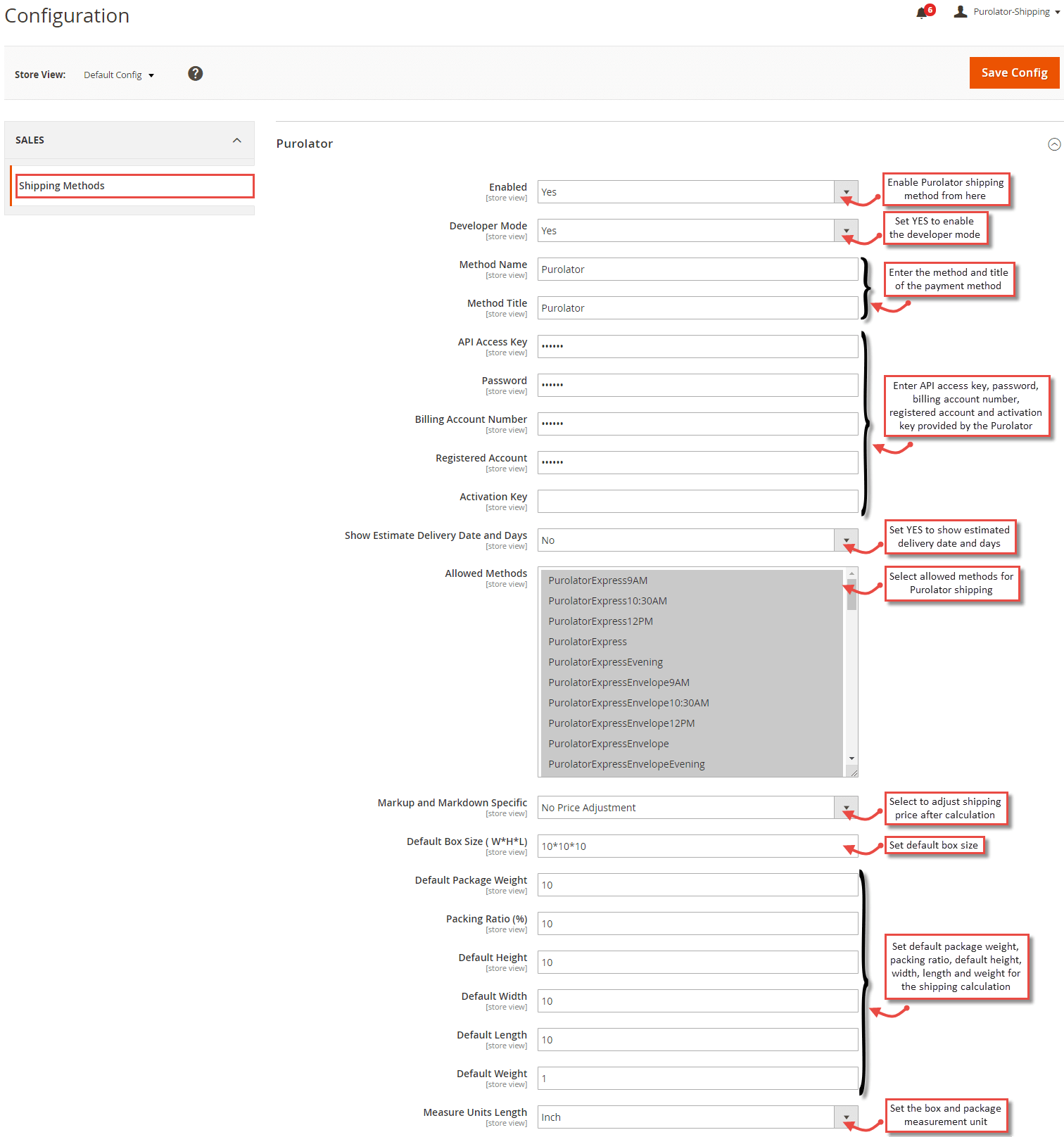Screen dimensions: 1064x1137
Task: Collapse the Purolator section circle icon
Action: click(1054, 144)
